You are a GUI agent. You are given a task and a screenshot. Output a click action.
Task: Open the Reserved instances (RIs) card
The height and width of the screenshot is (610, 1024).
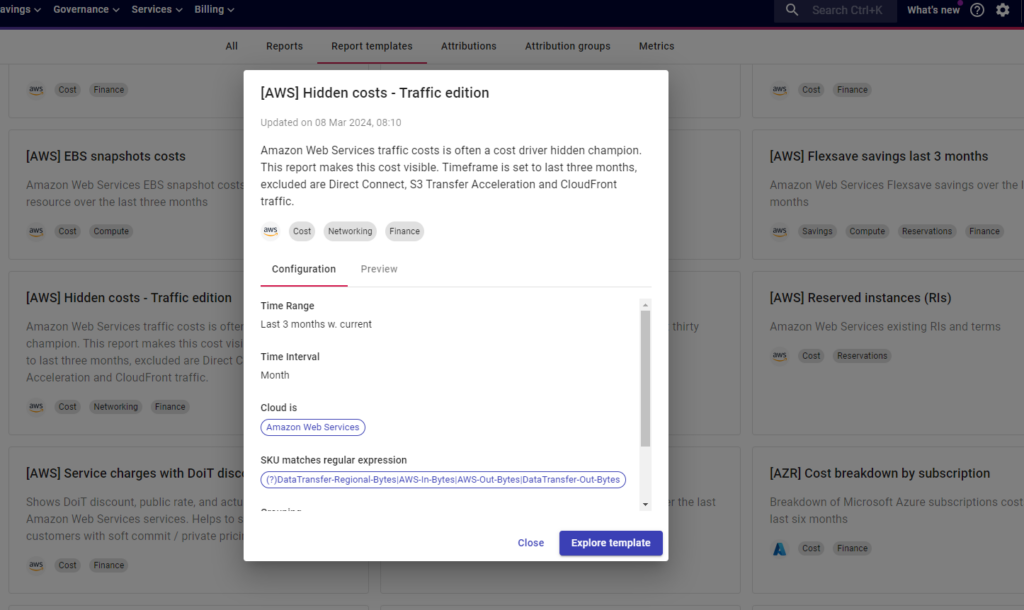860,298
